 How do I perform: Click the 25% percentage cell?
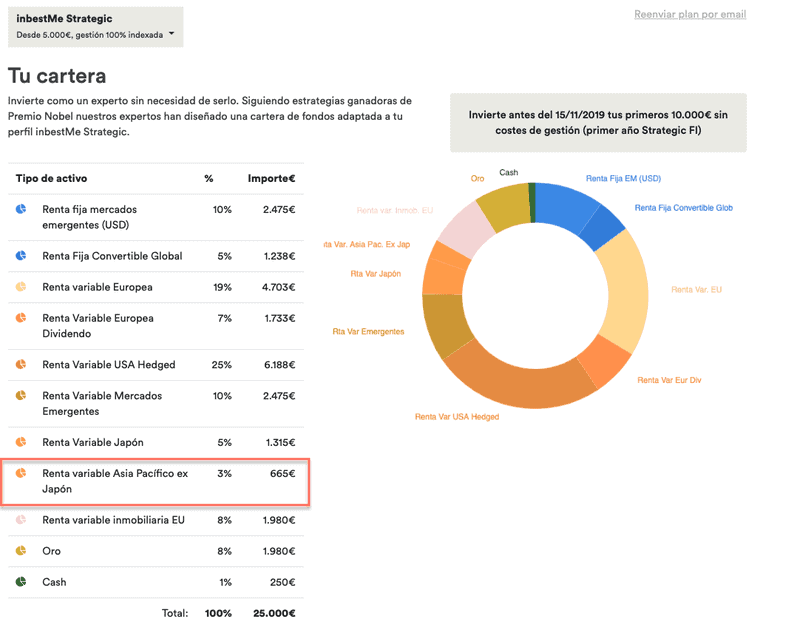[221, 365]
